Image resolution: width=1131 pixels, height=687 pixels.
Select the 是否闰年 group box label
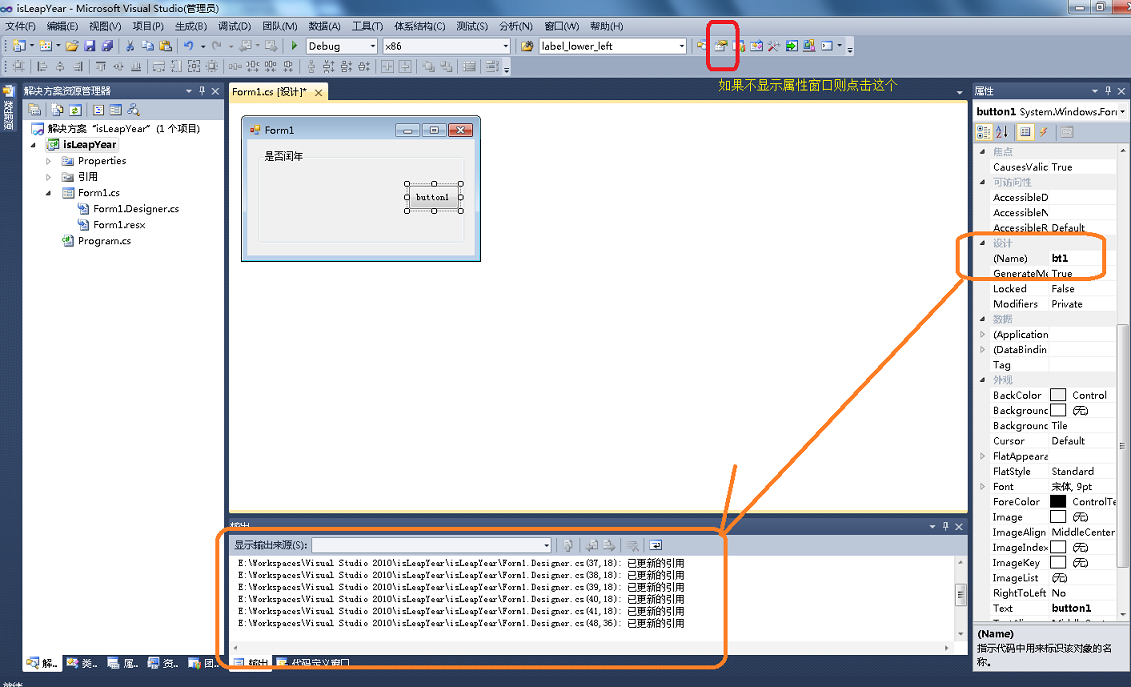283,156
